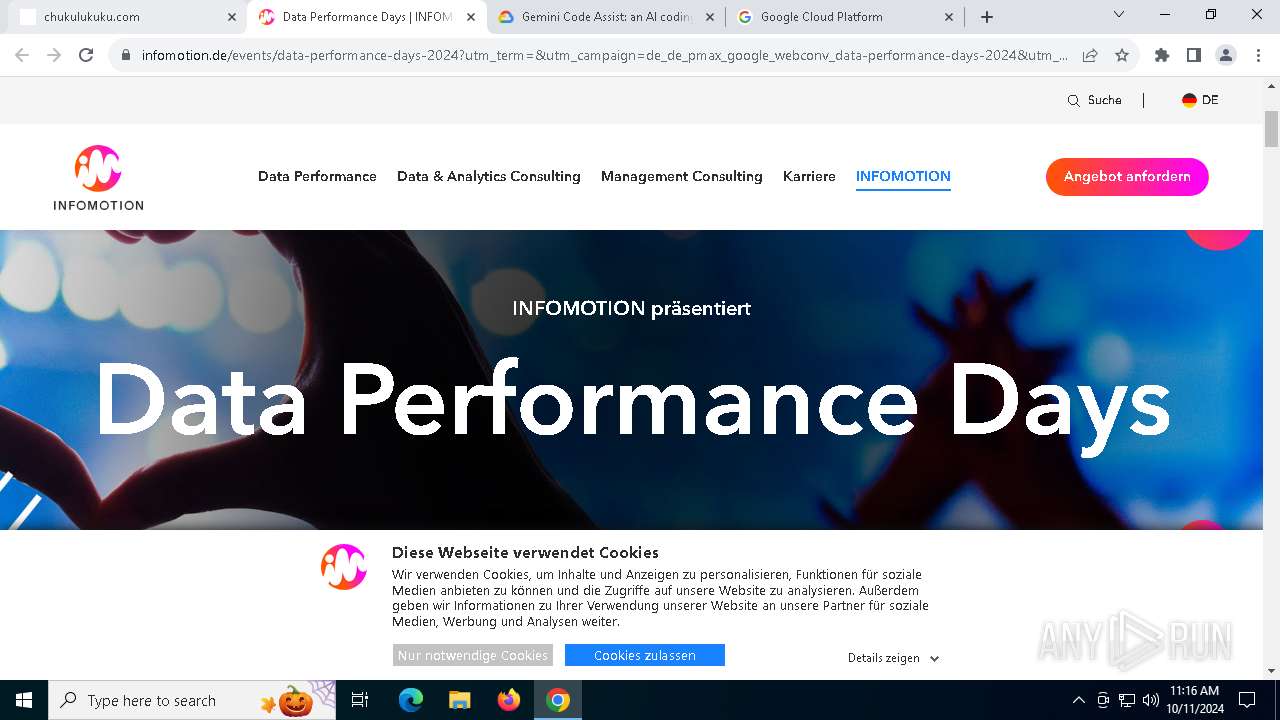The image size is (1280, 720).
Task: Open the INFOMOTION menu item
Action: click(x=903, y=176)
